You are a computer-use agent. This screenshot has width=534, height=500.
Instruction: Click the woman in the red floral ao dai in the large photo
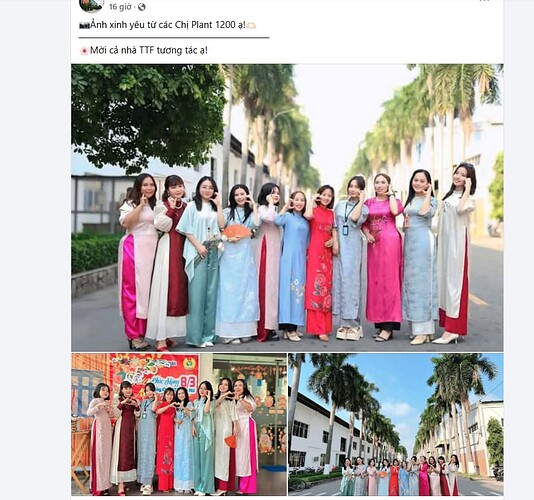[x=320, y=262]
